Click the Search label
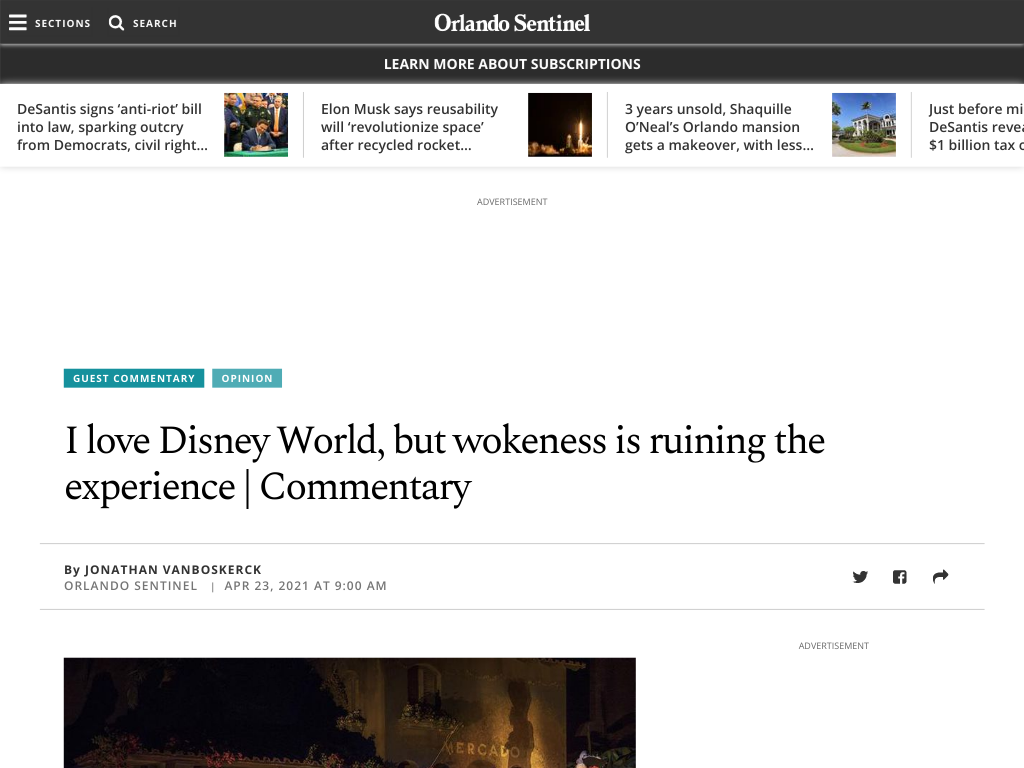Screen dimensions: 1024x768 (x=155, y=24)
